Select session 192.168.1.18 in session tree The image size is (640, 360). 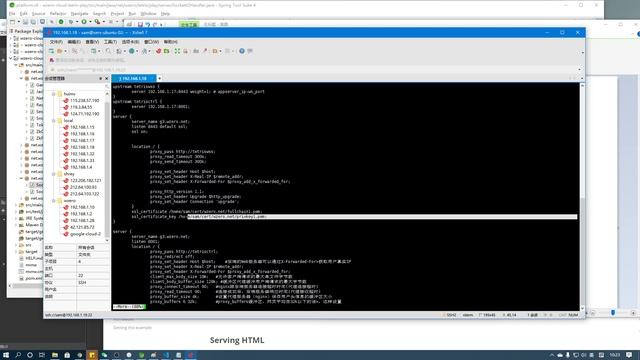(x=82, y=147)
